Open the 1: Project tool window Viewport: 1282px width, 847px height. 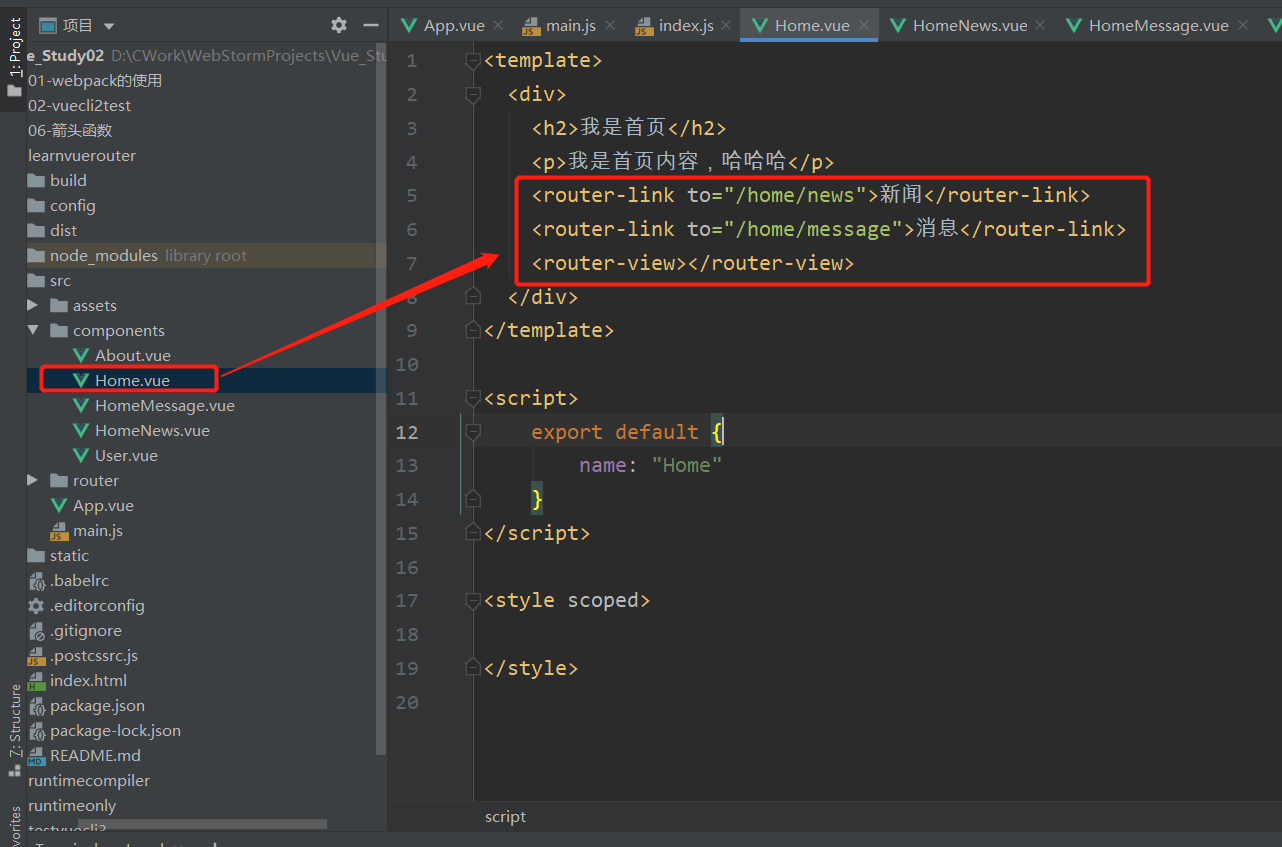[x=14, y=55]
